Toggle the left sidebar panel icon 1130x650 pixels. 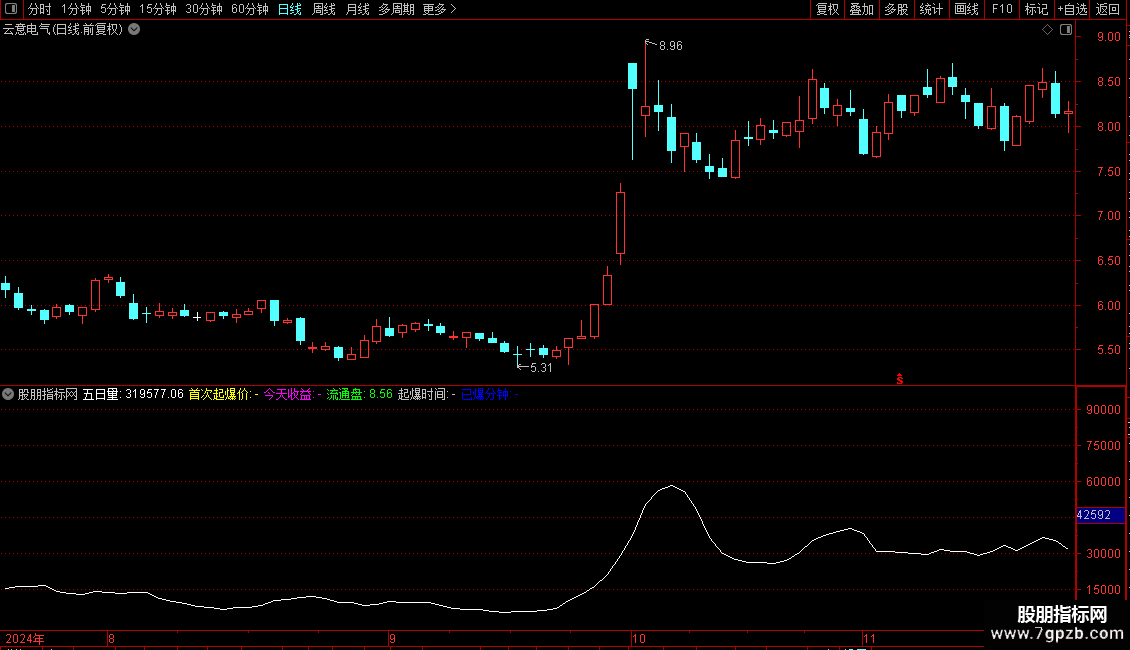11,9
